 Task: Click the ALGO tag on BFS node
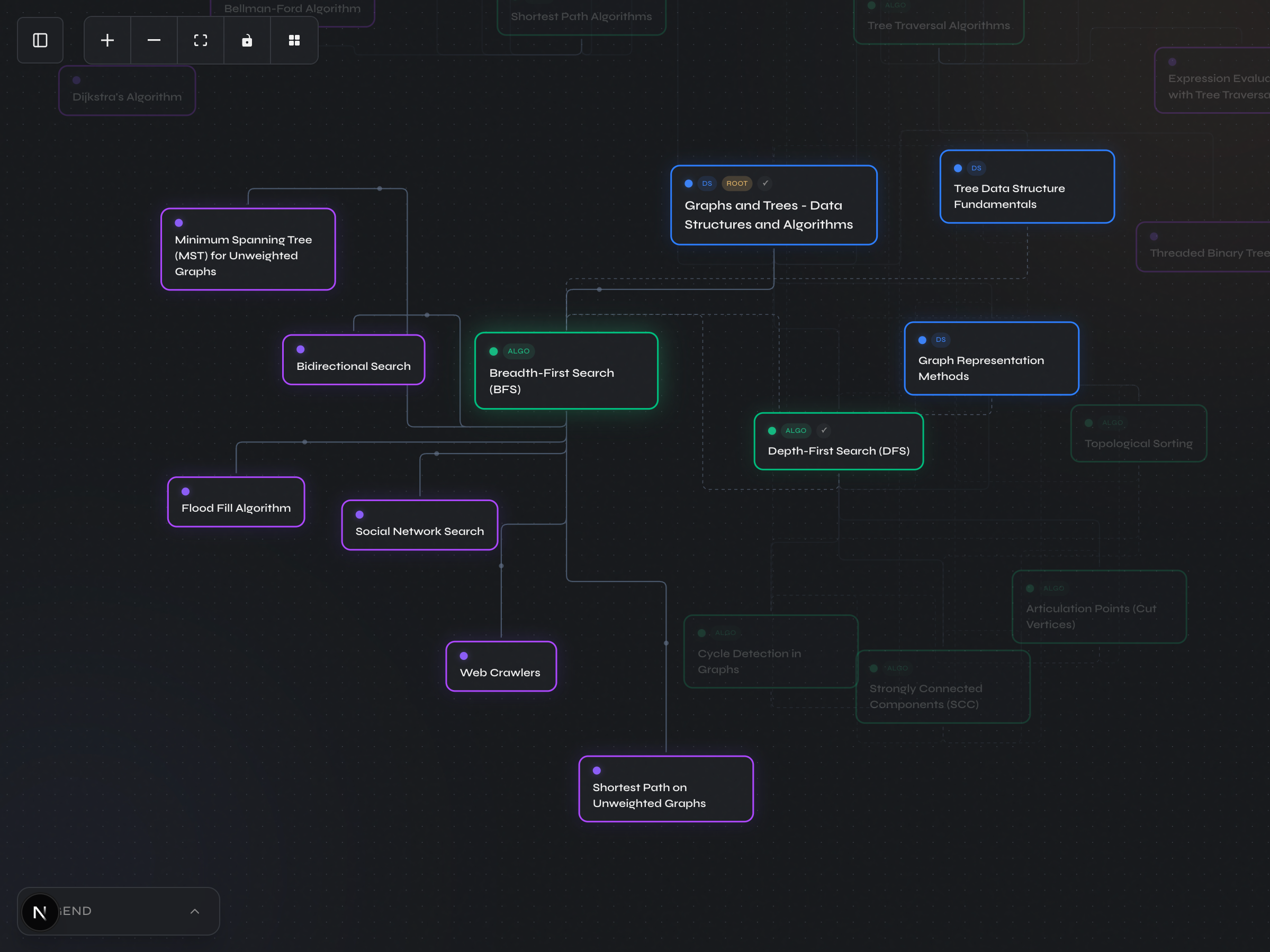pos(518,351)
